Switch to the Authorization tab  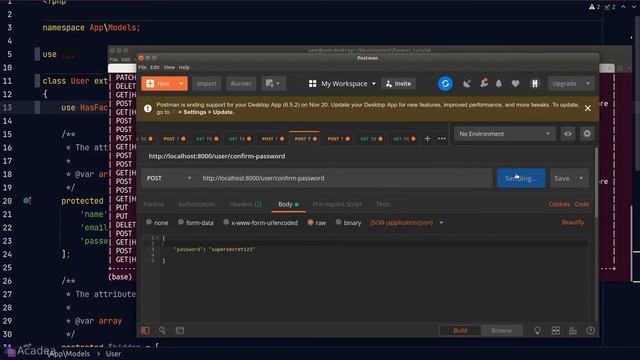pyautogui.click(x=197, y=204)
